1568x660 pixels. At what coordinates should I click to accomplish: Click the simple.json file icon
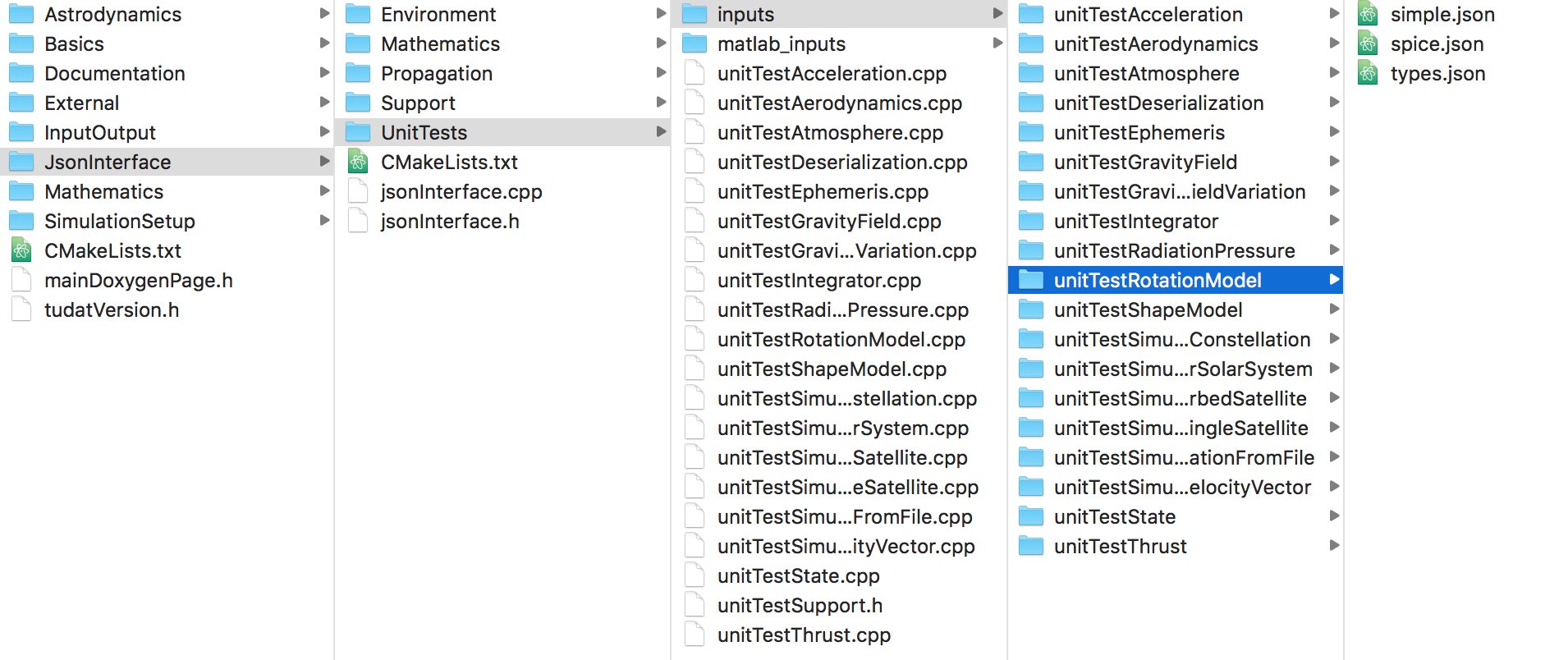tap(1368, 15)
